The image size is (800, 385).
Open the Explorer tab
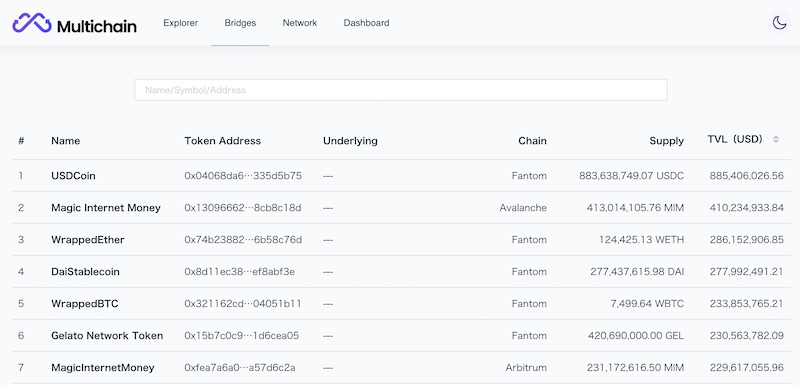pos(181,23)
